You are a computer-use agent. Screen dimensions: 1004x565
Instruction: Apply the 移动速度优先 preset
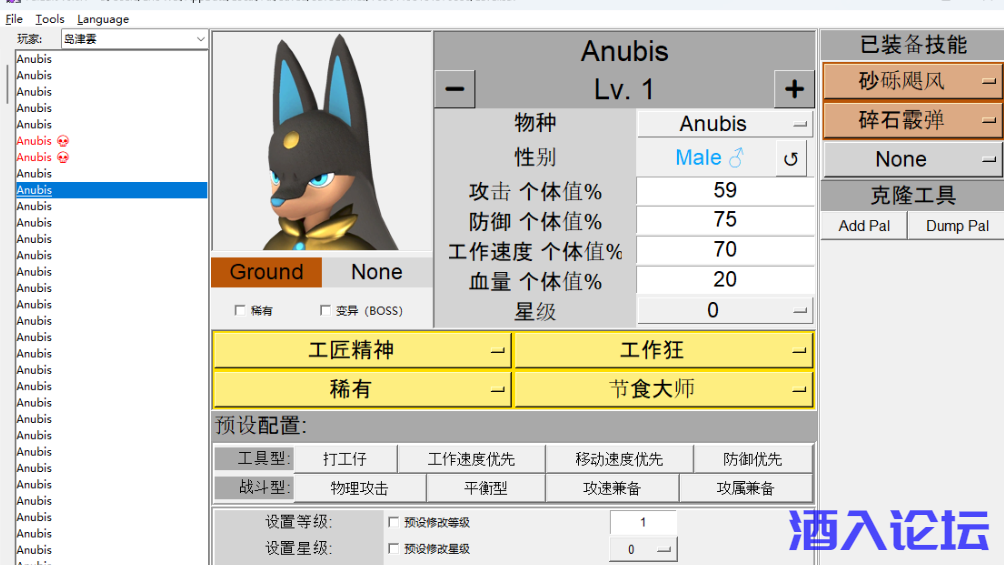point(619,459)
